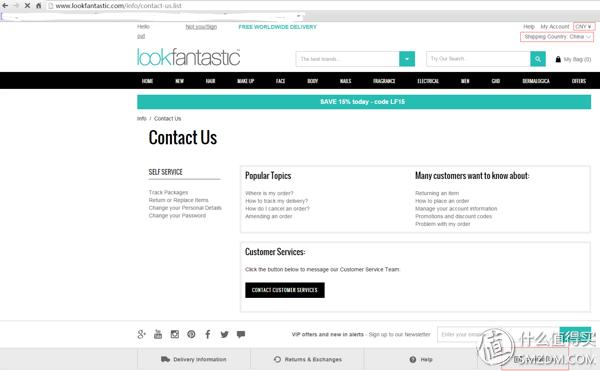This screenshot has height=371, width=600.
Task: Click the lookfantastic logo
Action: (x=189, y=57)
